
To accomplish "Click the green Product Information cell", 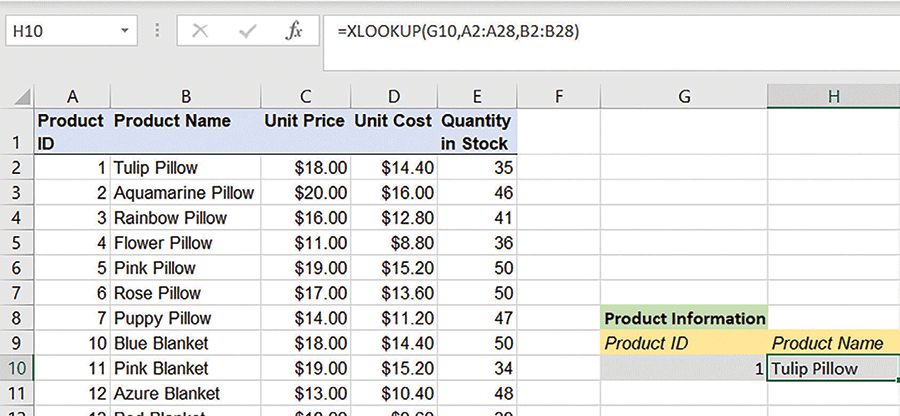I will coord(684,318).
